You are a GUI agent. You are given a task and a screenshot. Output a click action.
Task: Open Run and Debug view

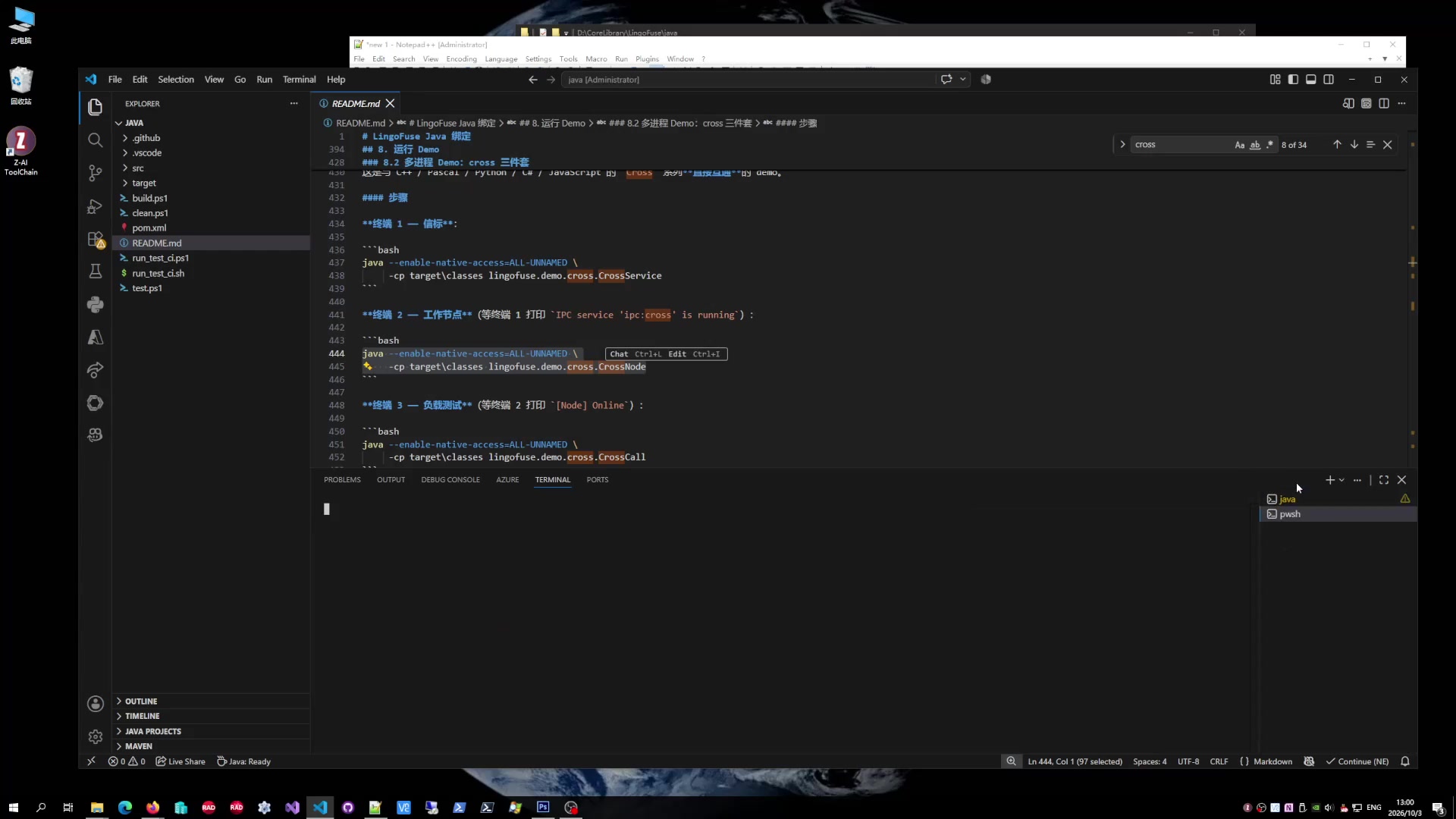[x=95, y=206]
